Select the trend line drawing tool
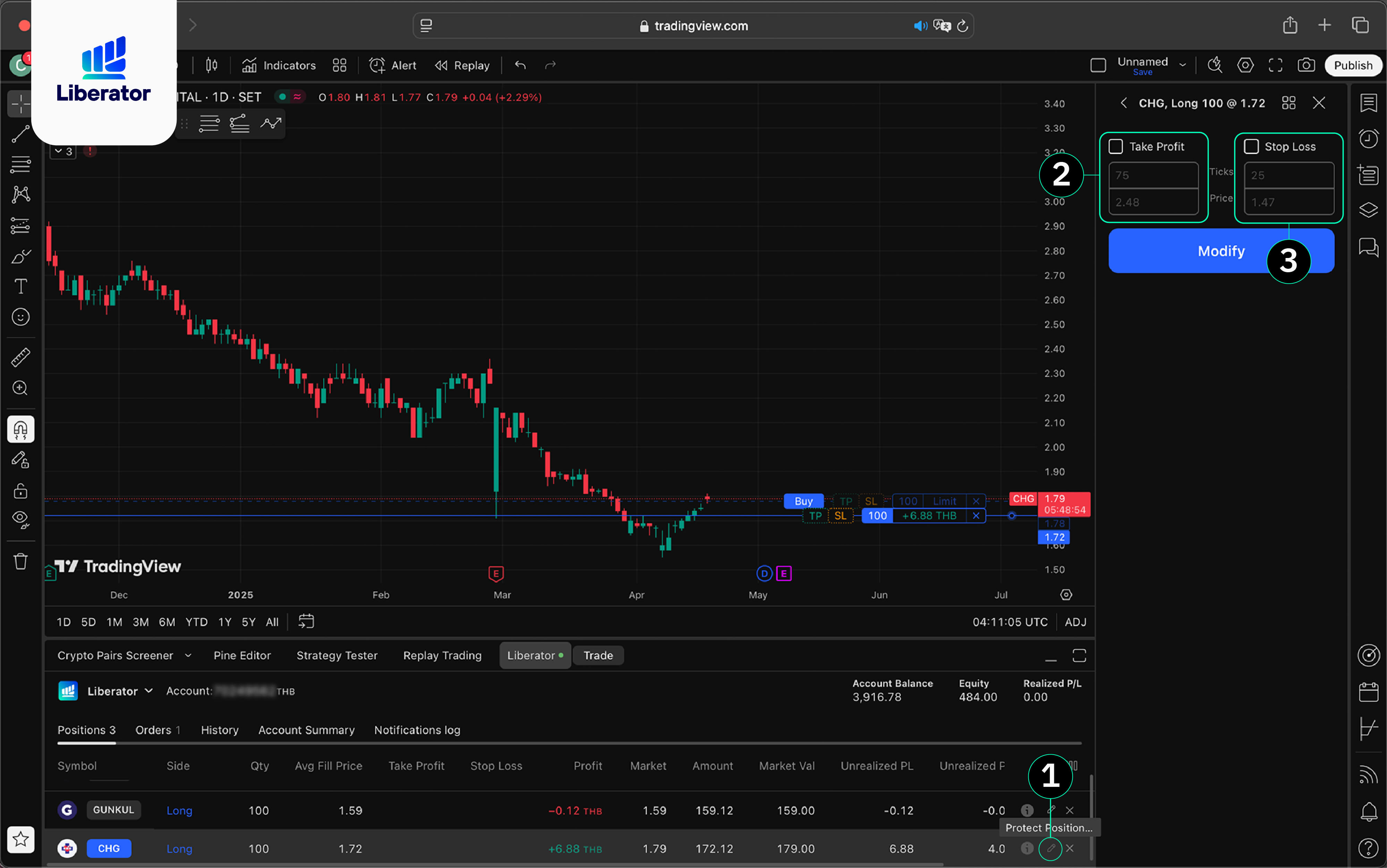The image size is (1387, 868). pyautogui.click(x=21, y=134)
